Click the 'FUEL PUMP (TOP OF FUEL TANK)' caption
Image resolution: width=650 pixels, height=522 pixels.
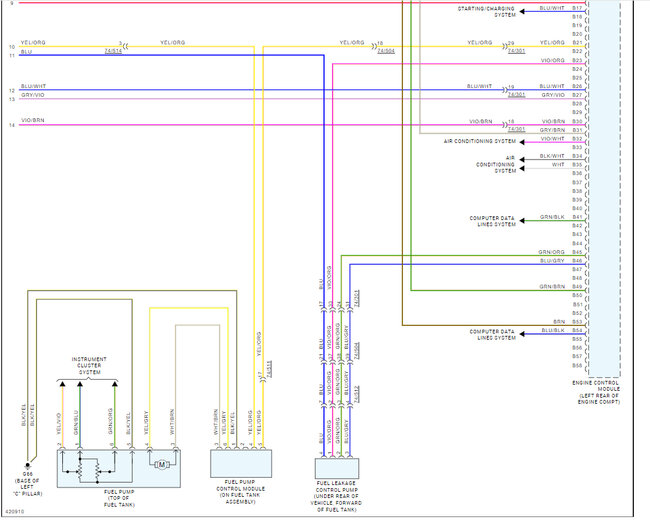(119, 498)
